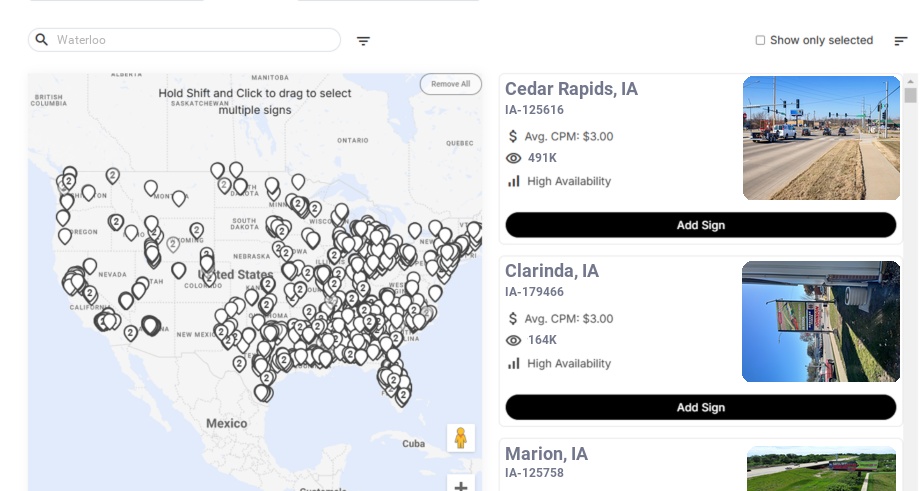The image size is (920, 491).
Task: Click the Cedar Rapids, IA listing title
Action: point(571,89)
